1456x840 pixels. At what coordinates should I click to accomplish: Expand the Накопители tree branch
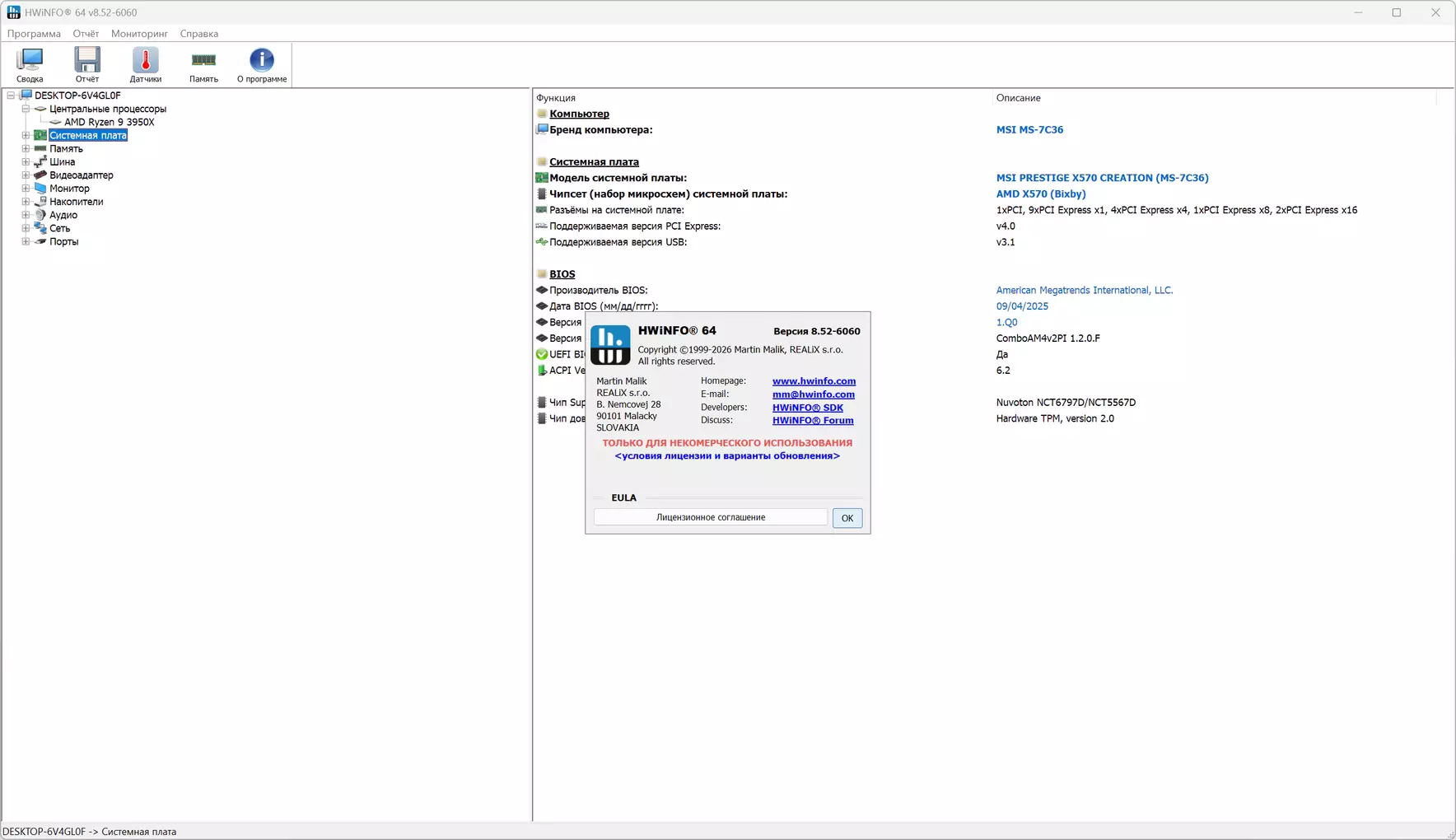coord(26,202)
